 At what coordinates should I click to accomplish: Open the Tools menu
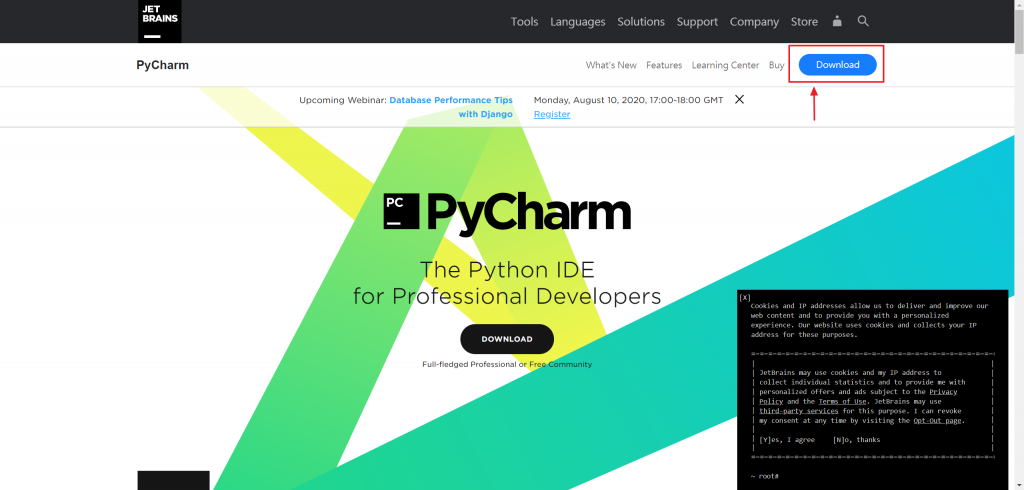(x=524, y=22)
